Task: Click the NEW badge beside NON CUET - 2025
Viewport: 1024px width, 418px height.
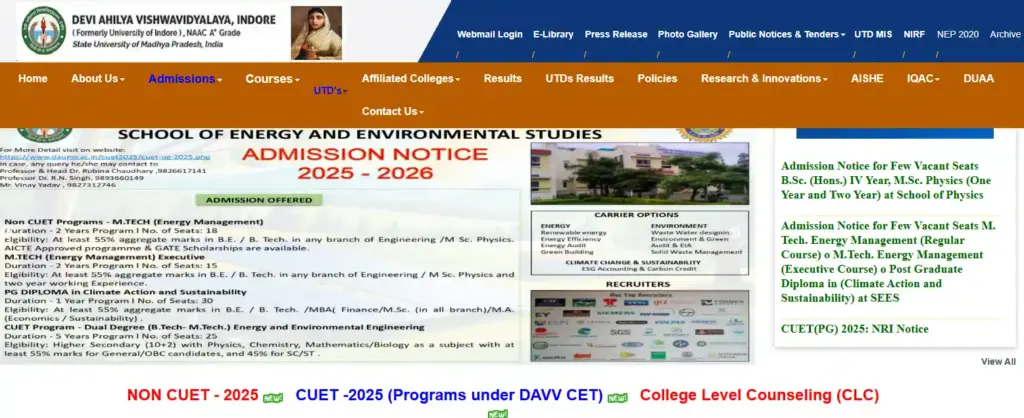Action: (x=272, y=397)
